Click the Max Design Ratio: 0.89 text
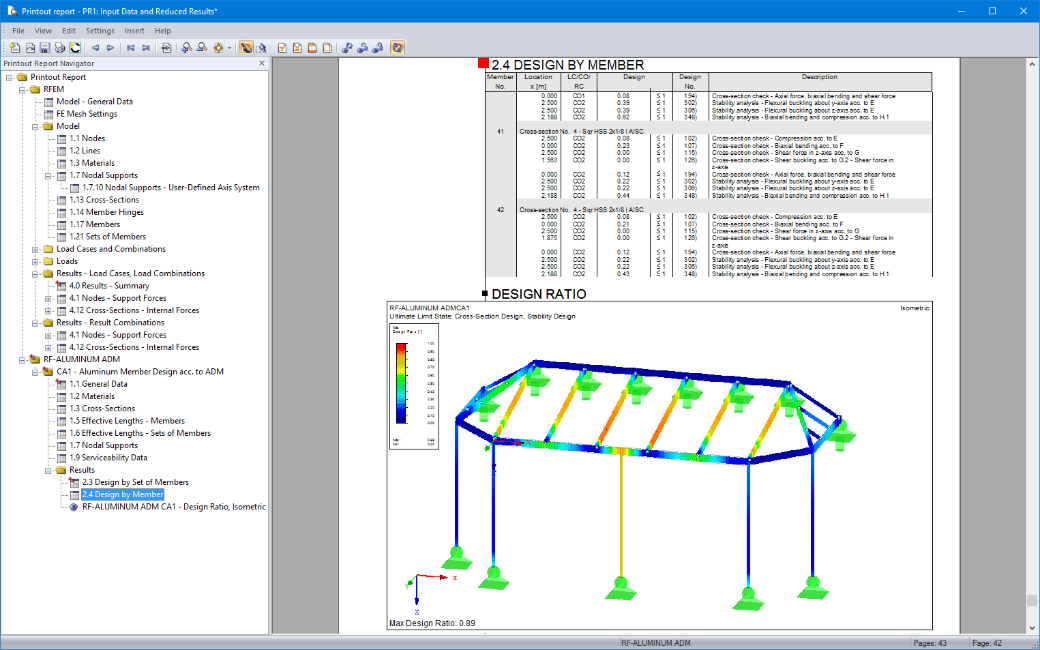The image size is (1040, 650). 432,623
